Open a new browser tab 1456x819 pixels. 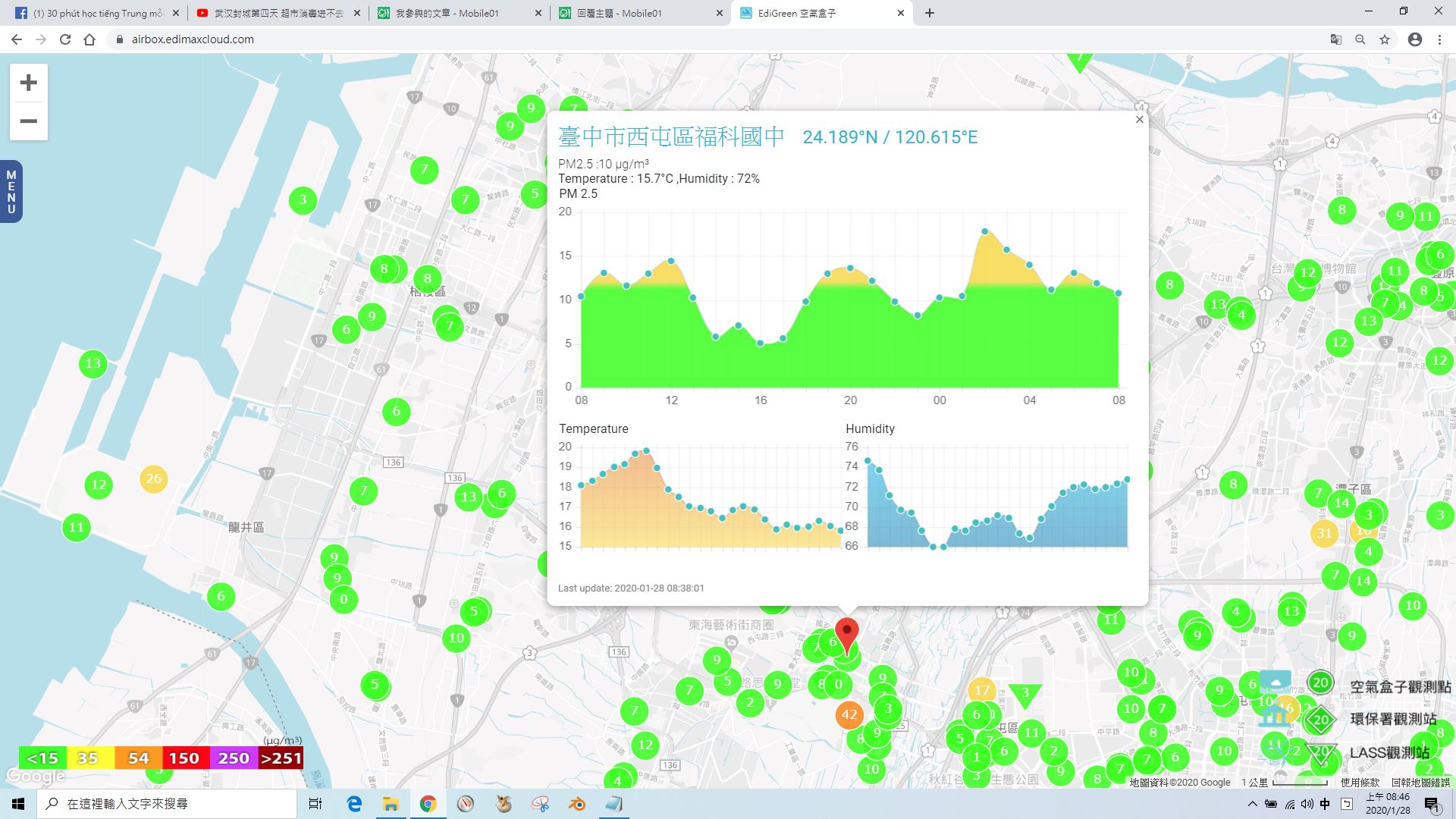[x=930, y=13]
